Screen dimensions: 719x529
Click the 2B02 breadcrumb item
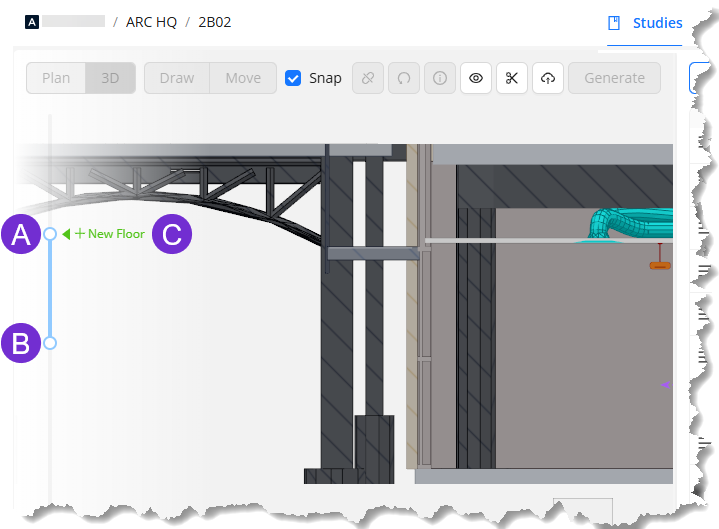(x=215, y=22)
